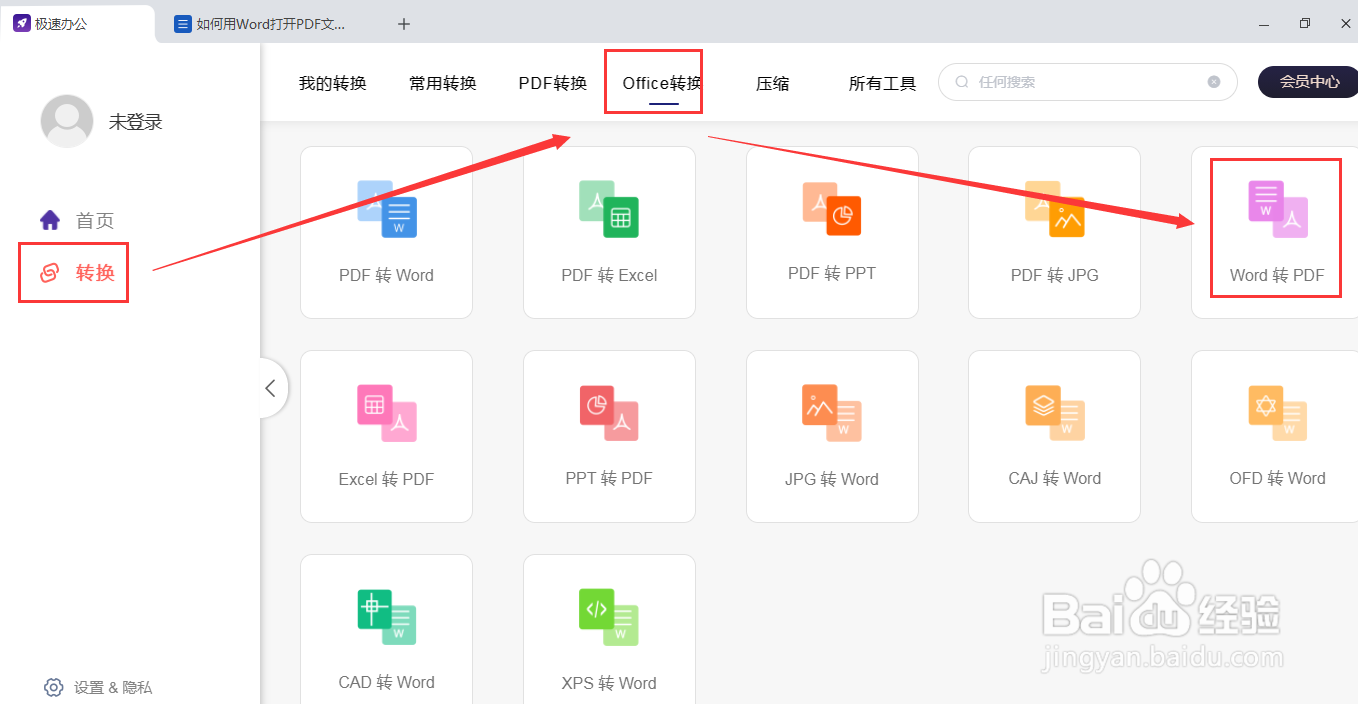
Task: Click the 转换 swirl icon in sidebar
Action: (50, 272)
